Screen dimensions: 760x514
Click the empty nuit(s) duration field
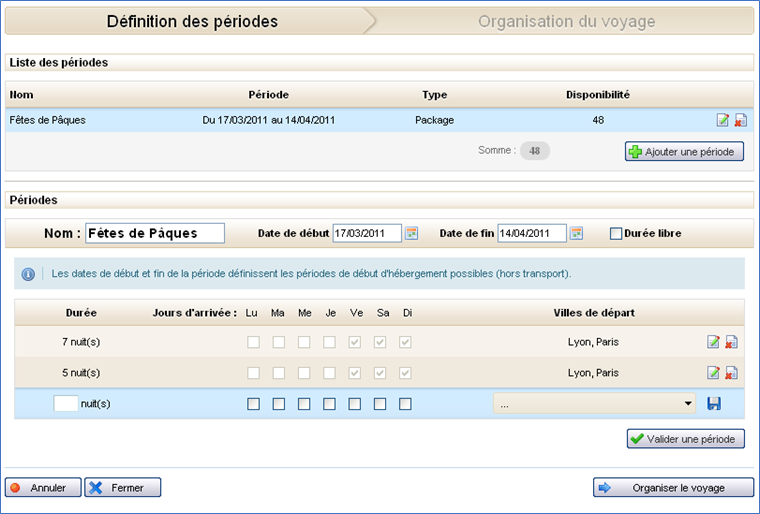(x=65, y=404)
